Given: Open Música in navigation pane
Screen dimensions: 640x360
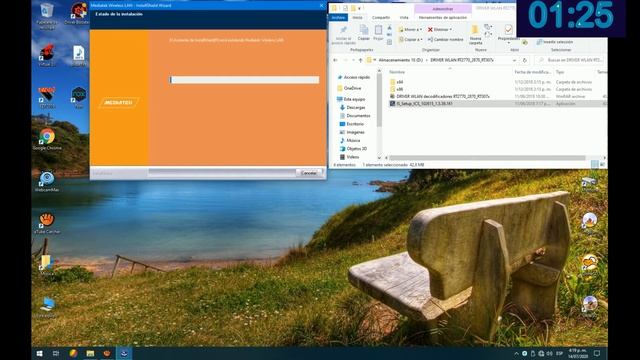Looking at the screenshot, I should [x=353, y=140].
